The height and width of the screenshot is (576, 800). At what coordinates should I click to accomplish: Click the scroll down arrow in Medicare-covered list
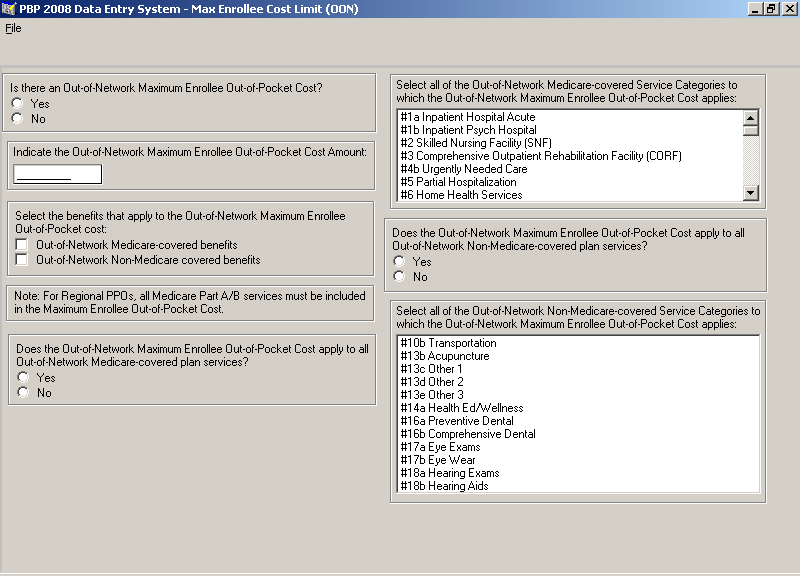[751, 193]
